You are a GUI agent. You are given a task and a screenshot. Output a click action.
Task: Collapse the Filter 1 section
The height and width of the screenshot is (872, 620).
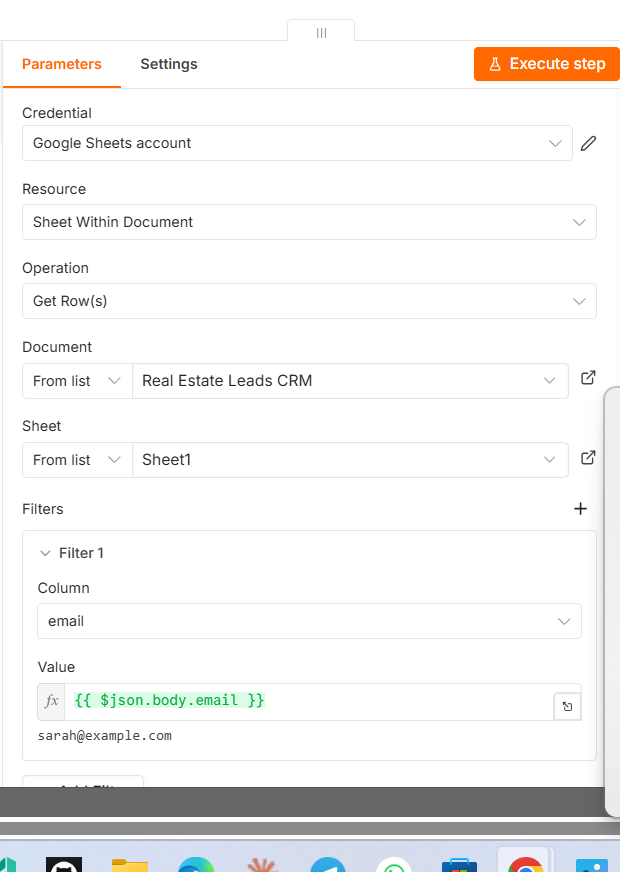coord(46,553)
